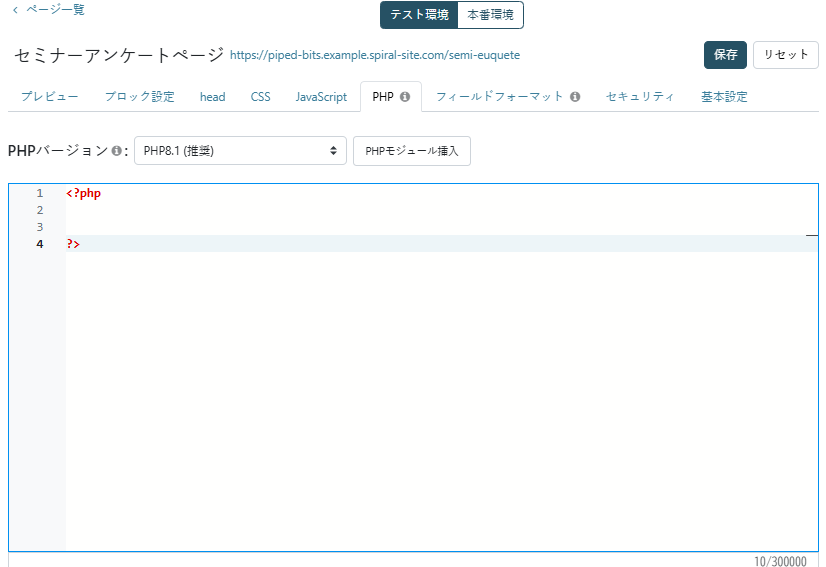826x567 pixels.
Task: Click the info icon next to PHPバージョン
Action: click(117, 151)
